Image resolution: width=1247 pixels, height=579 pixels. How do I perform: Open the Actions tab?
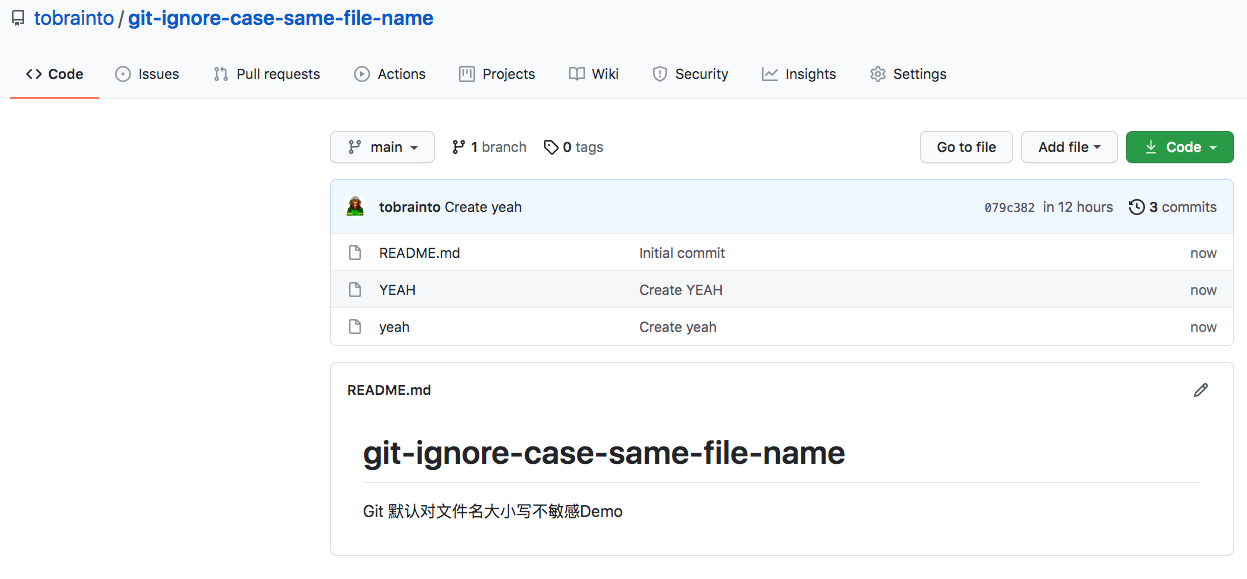[390, 74]
